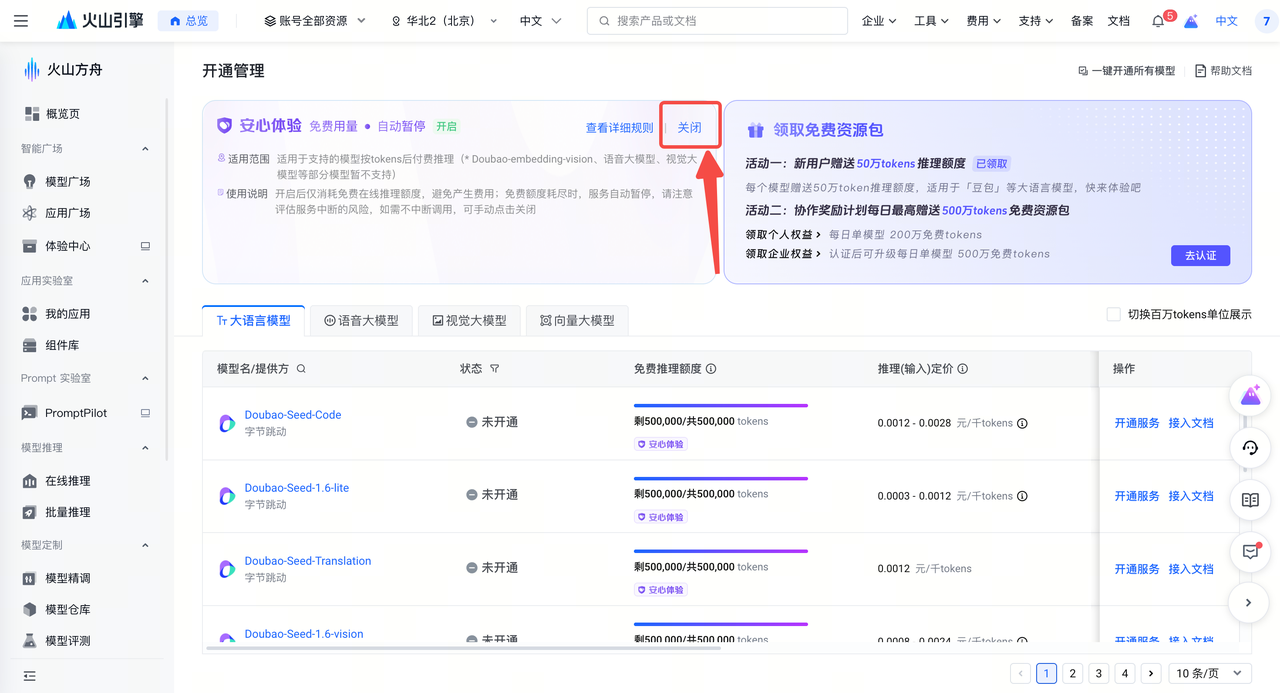
Task: Switch to the 语音大模型 tab
Action: [x=361, y=321]
